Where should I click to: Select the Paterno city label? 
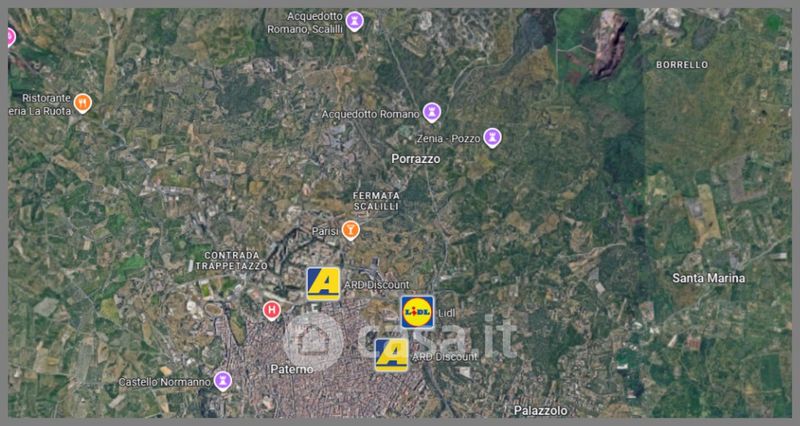pyautogui.click(x=292, y=369)
